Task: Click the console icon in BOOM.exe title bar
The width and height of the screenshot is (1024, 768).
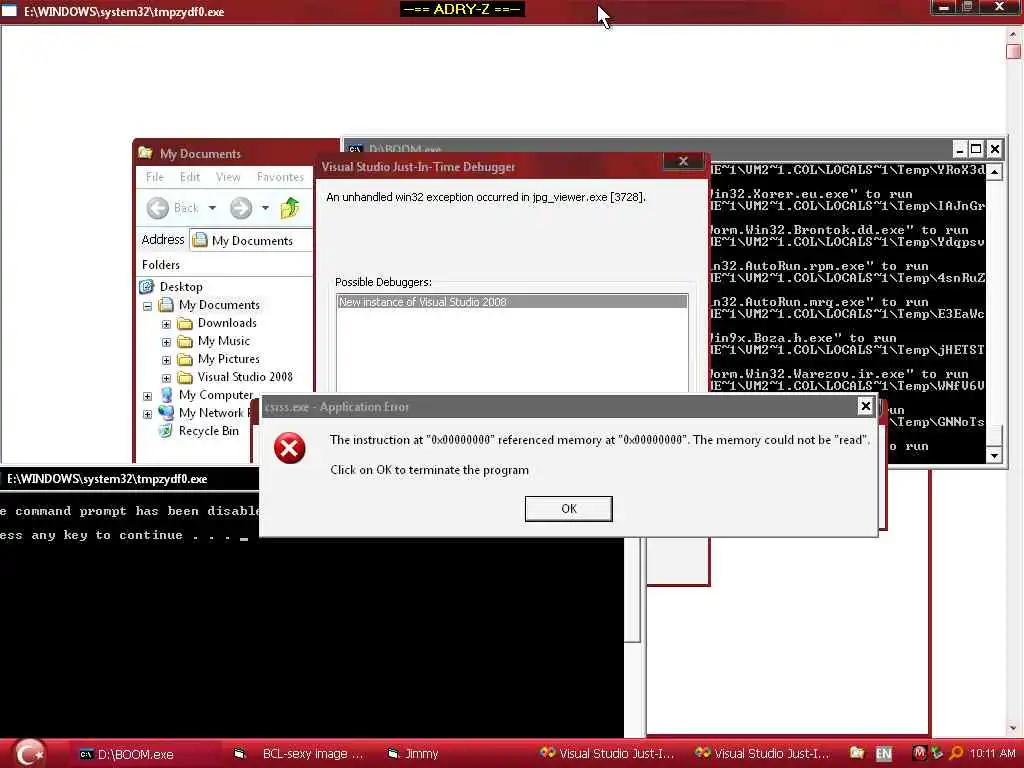Action: (x=355, y=150)
